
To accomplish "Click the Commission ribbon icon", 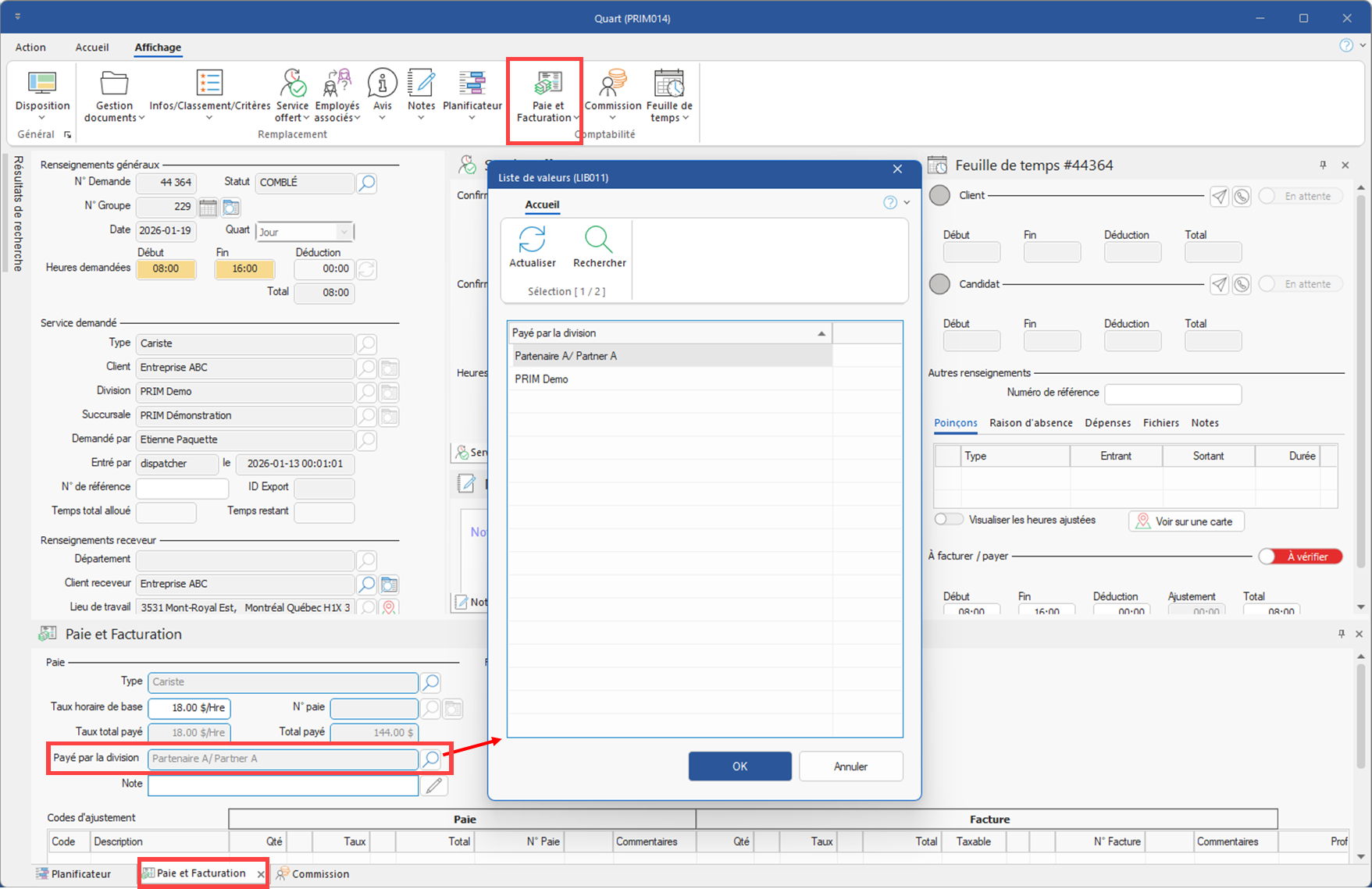I will [x=613, y=84].
